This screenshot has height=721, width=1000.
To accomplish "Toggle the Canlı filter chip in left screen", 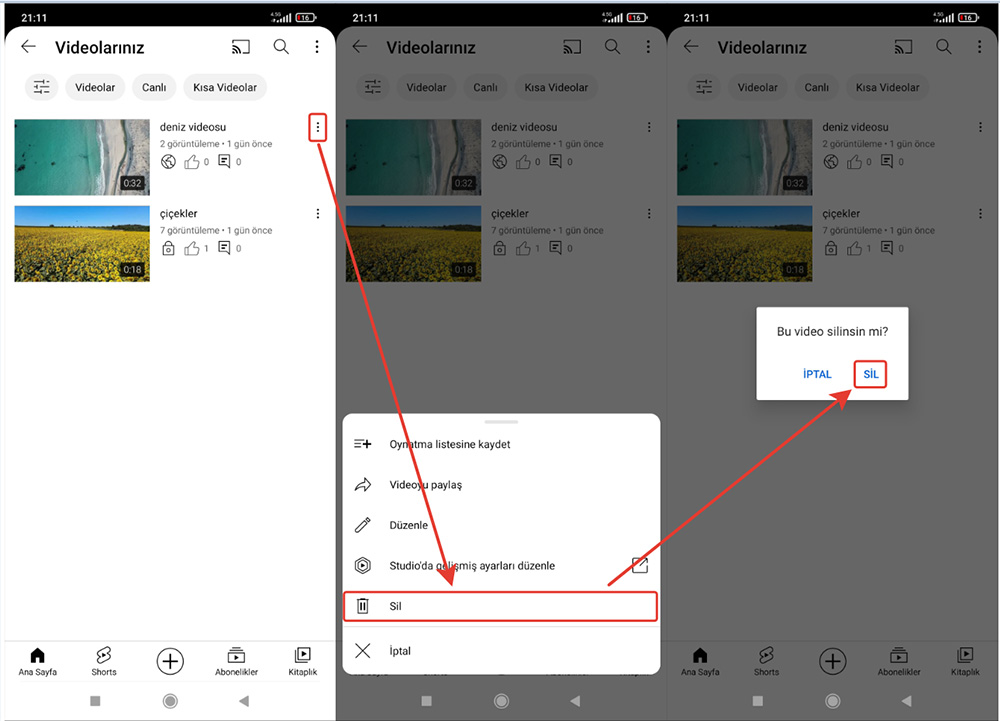I will 154,87.
